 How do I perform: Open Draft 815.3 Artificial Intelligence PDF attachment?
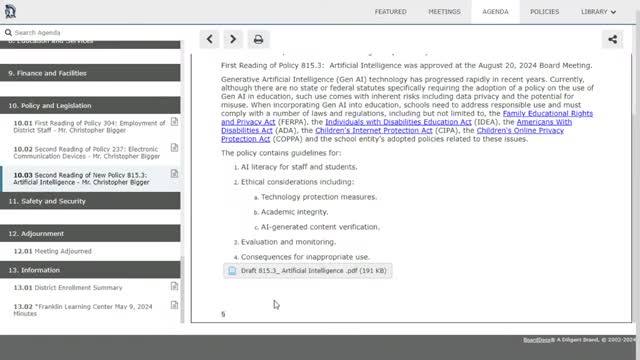pyautogui.click(x=308, y=271)
